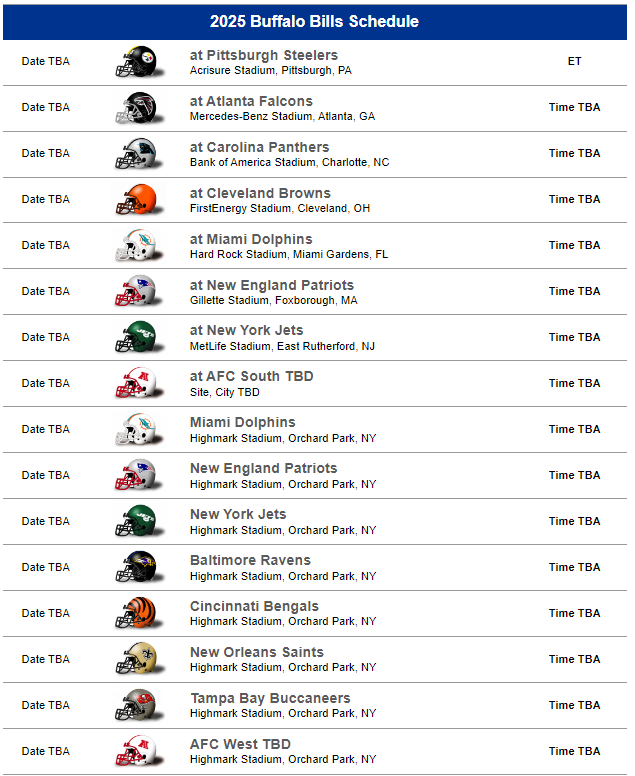Viewport: 635px width, 776px height.
Task: Click the AFC West TBD helmet icon
Action: point(135,752)
